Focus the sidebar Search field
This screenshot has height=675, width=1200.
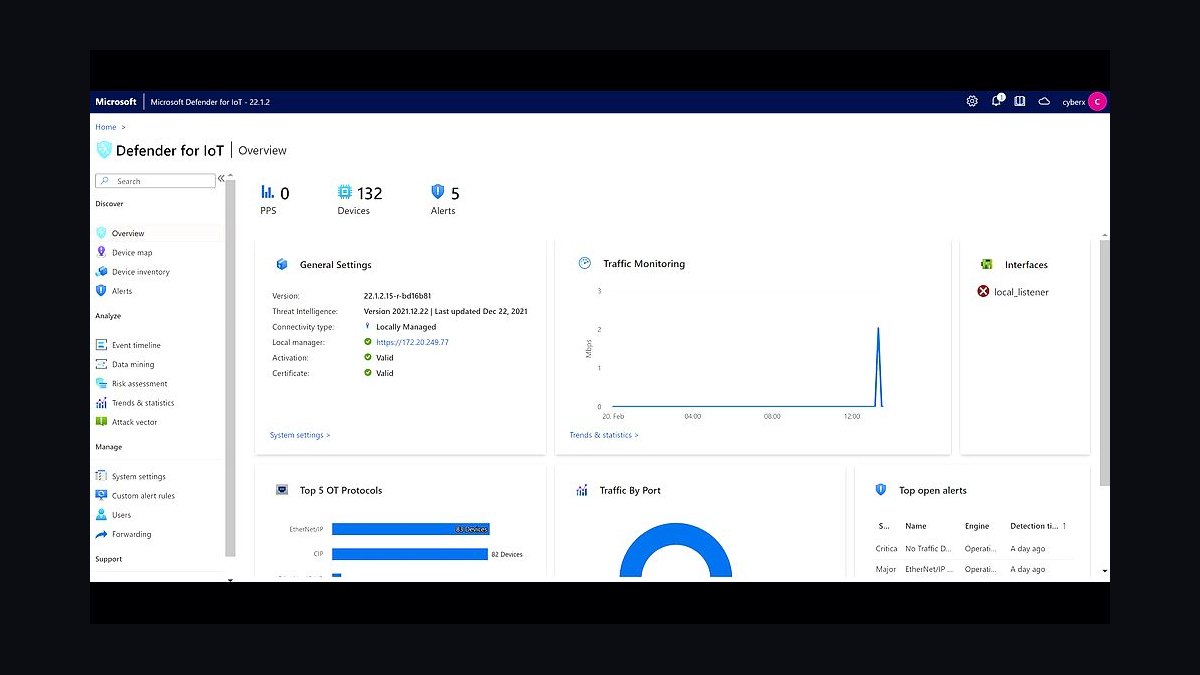pyautogui.click(x=155, y=181)
